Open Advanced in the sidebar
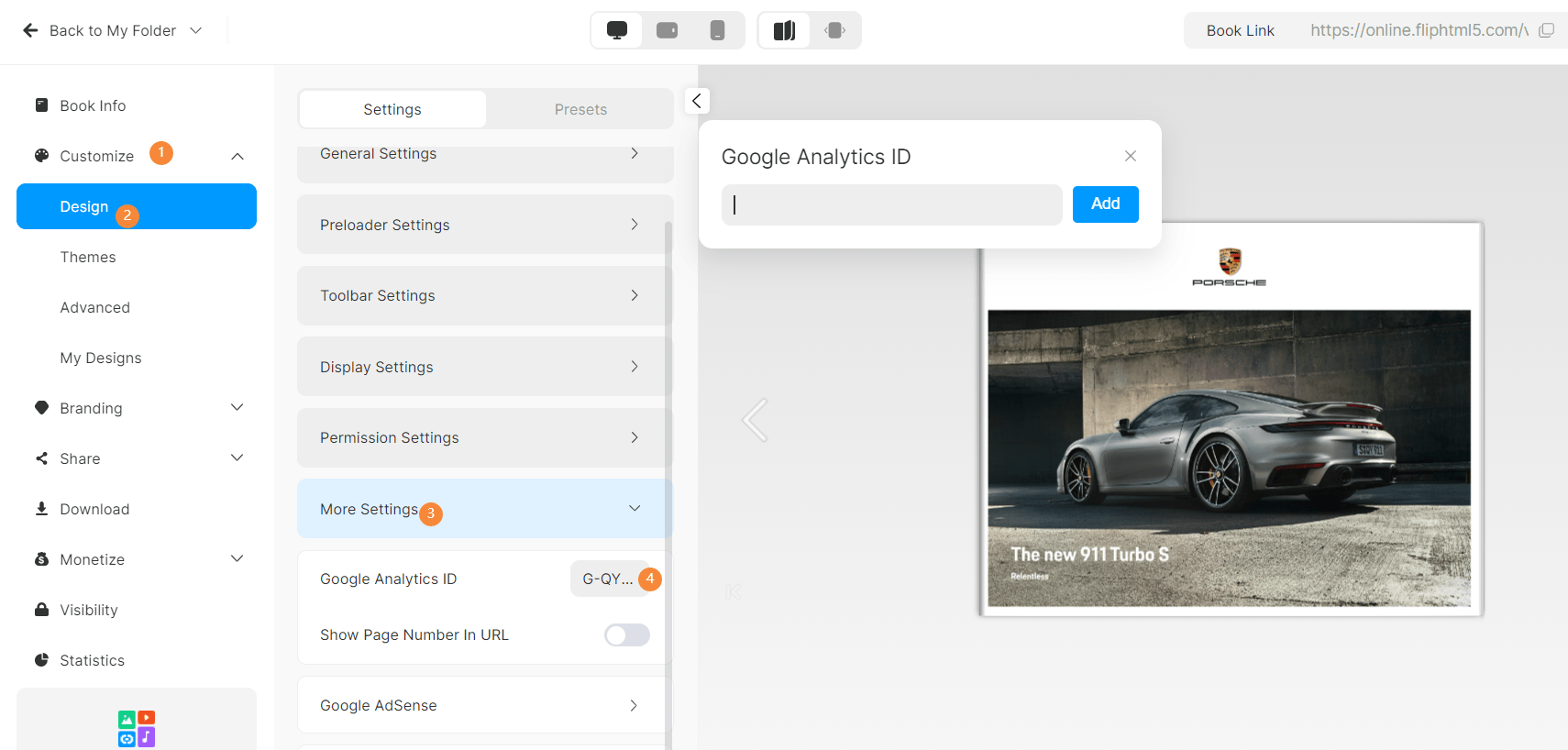The image size is (1568, 750). (95, 307)
